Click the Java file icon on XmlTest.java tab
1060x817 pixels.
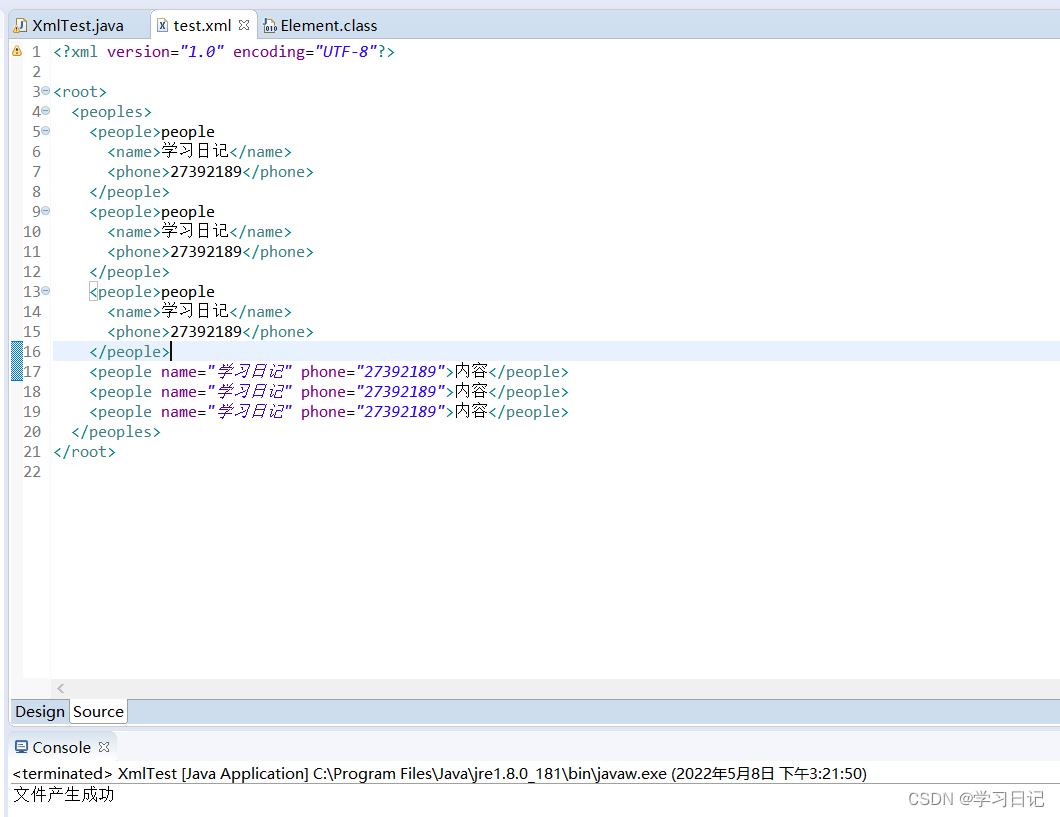pyautogui.click(x=21, y=26)
